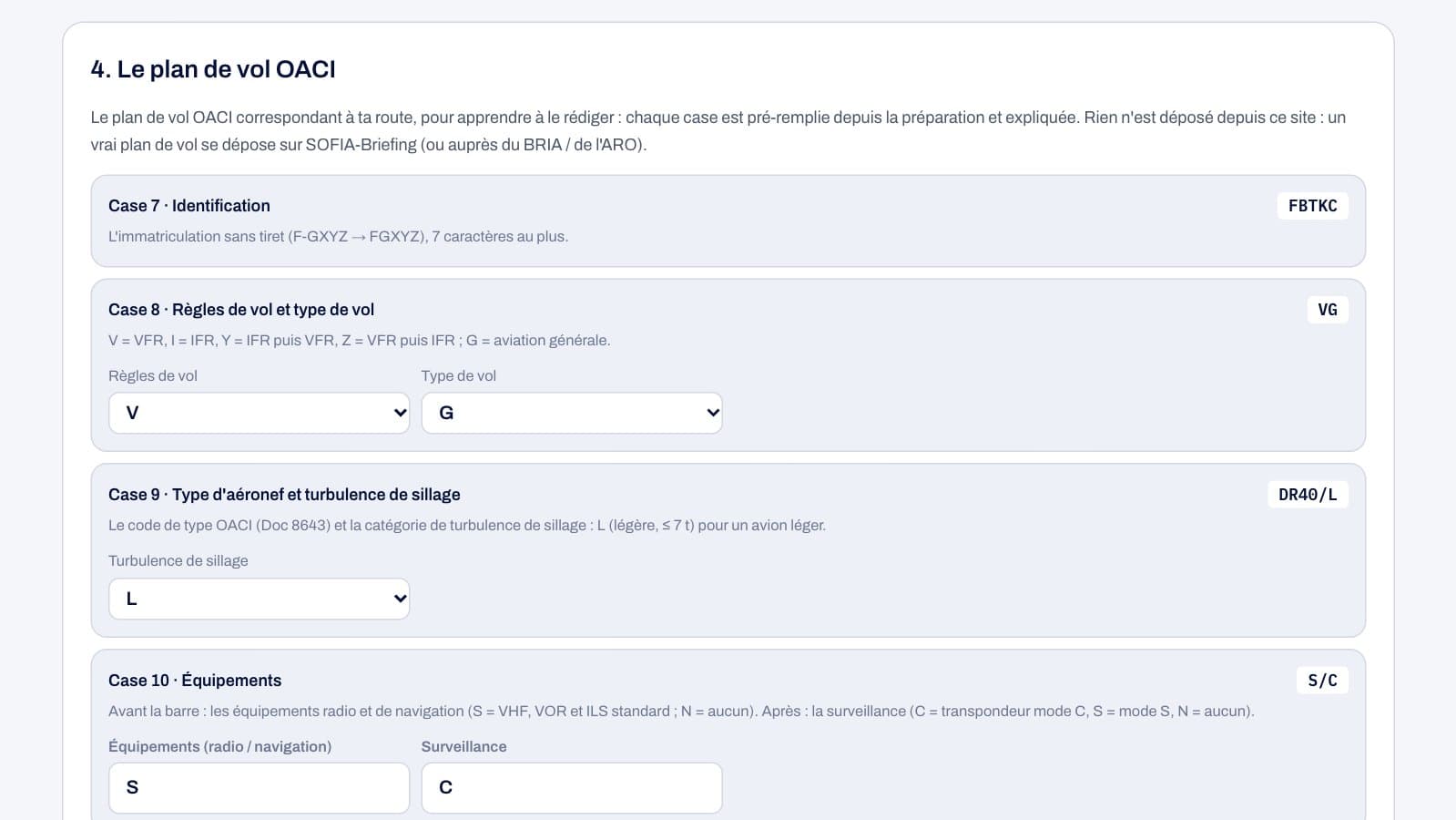Image resolution: width=1456 pixels, height=820 pixels.
Task: Click the chevron arrow of the L select
Action: click(400, 599)
